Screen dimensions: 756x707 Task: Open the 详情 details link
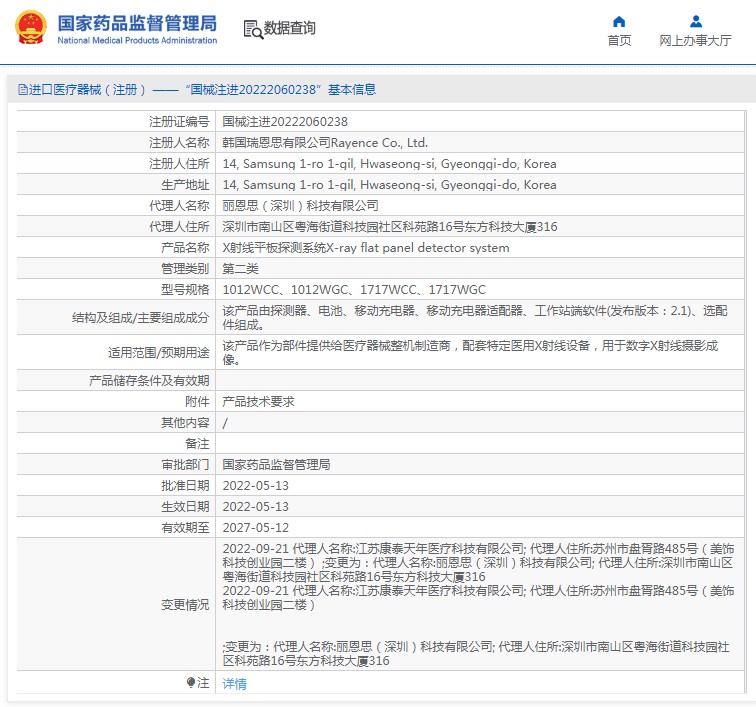click(x=234, y=684)
